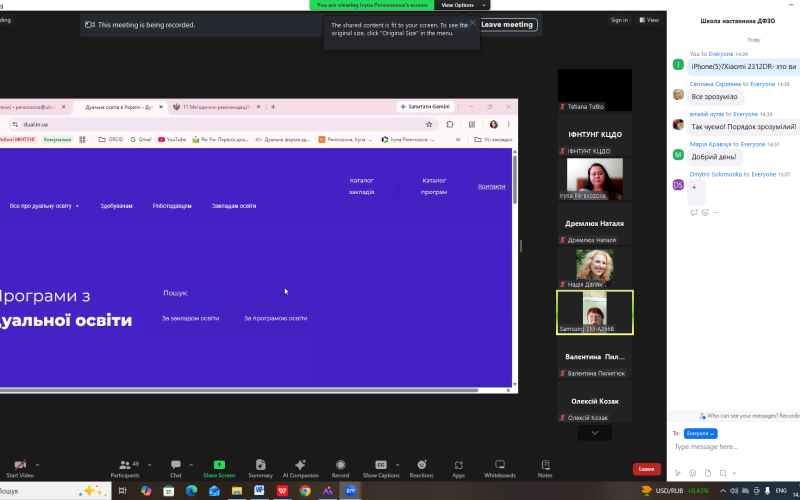The image size is (800, 500).
Task: Open text formatting icon in chat
Action: coord(678,473)
